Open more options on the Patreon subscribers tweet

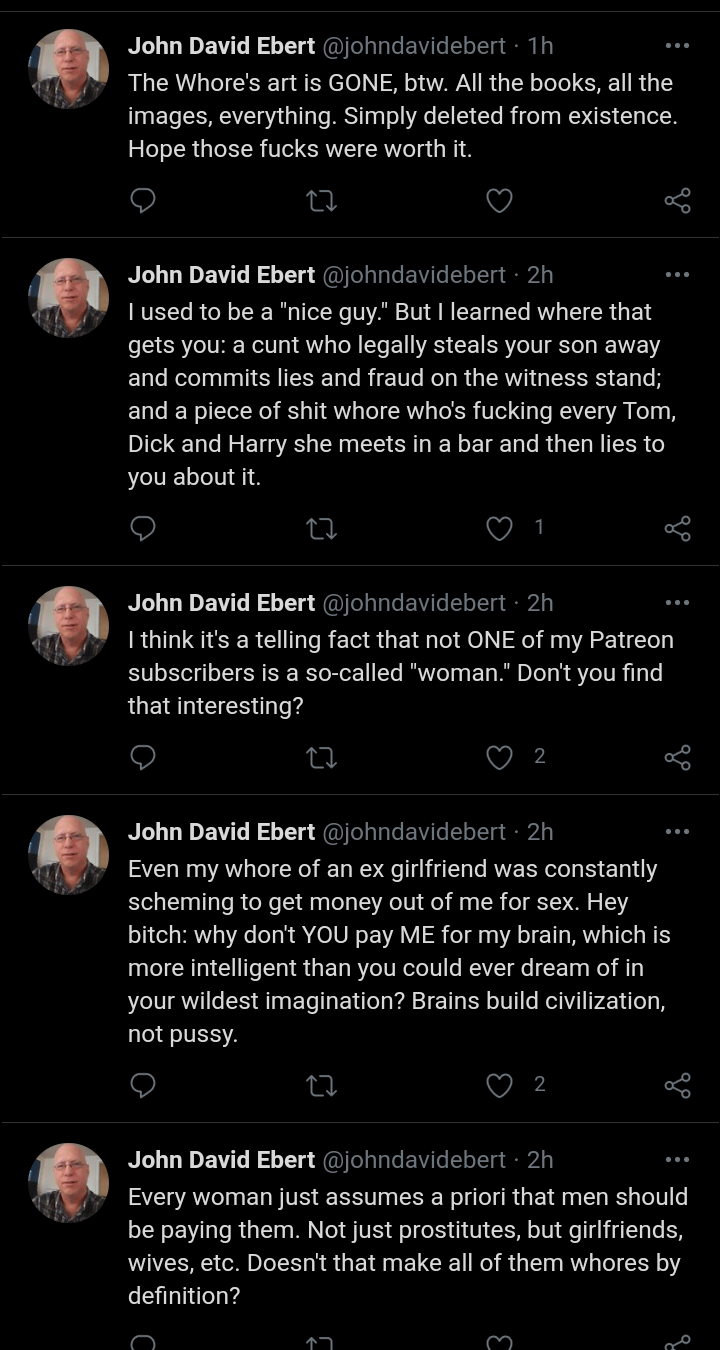point(677,603)
